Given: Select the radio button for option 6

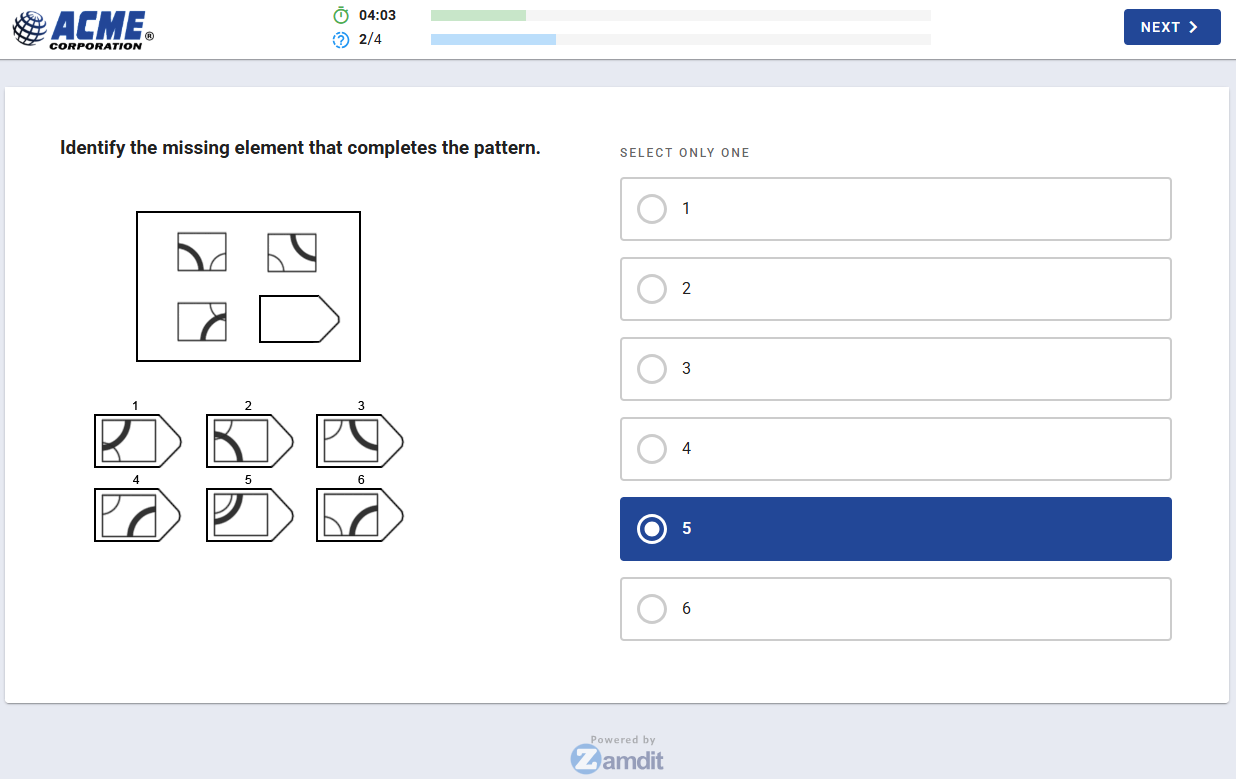Looking at the screenshot, I should tap(652, 609).
